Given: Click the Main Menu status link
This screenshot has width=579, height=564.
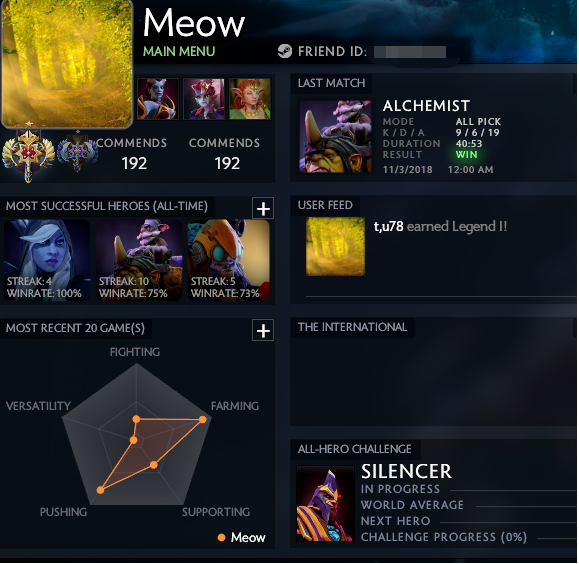Looking at the screenshot, I should click(x=179, y=51).
